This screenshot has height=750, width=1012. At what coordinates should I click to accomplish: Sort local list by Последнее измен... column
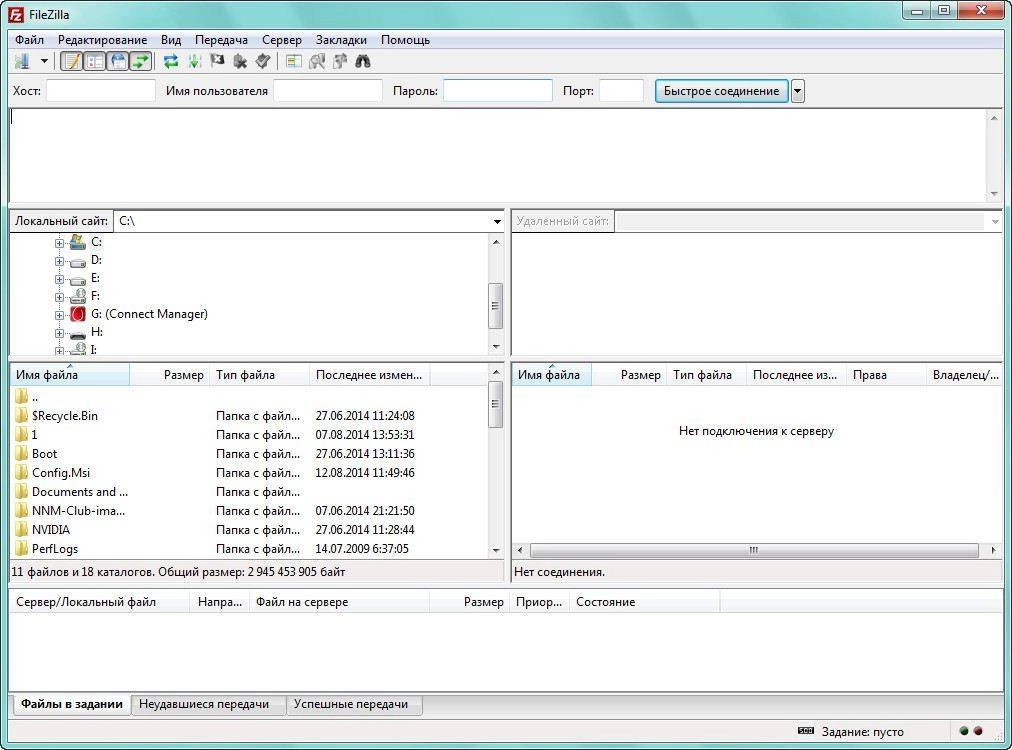pos(370,375)
